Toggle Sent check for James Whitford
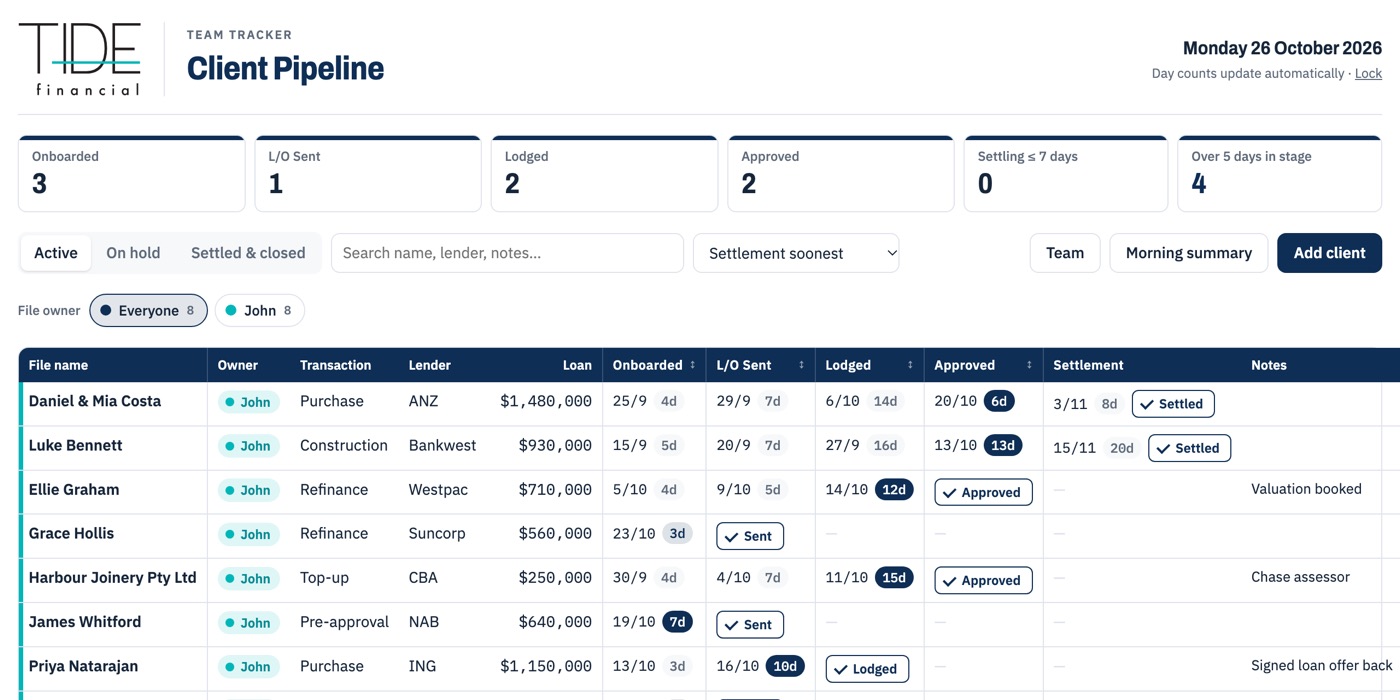Image resolution: width=1400 pixels, height=700 pixels. pos(750,624)
